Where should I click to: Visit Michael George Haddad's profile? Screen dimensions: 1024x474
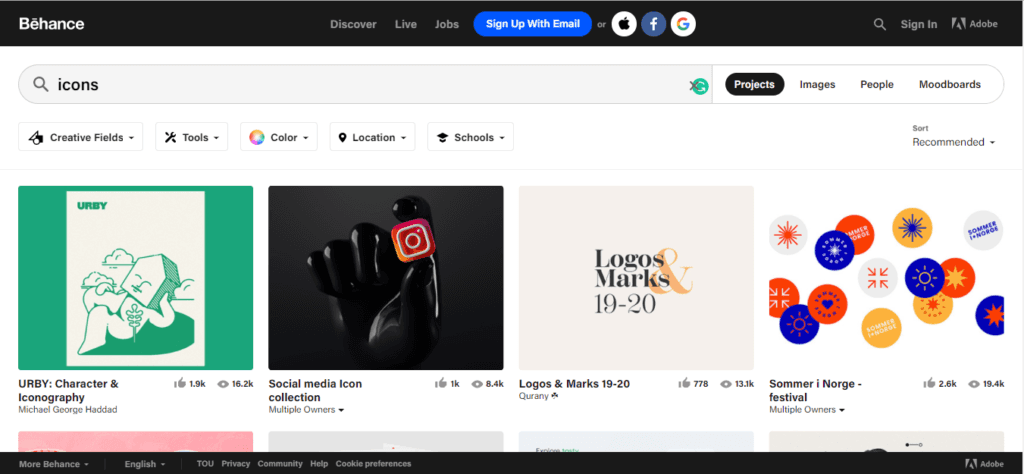(x=68, y=410)
